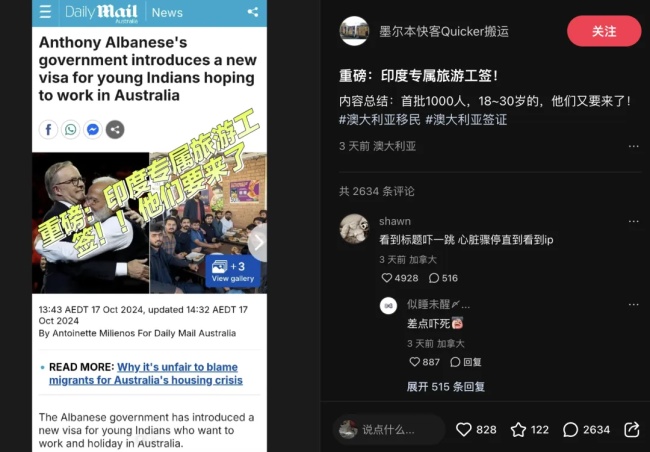Open the post share icon at bottom right

[632, 430]
